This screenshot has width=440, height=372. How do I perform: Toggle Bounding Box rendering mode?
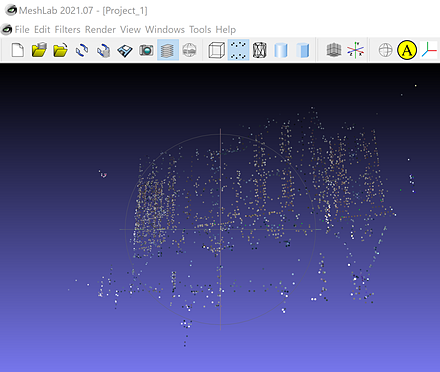coord(217,50)
